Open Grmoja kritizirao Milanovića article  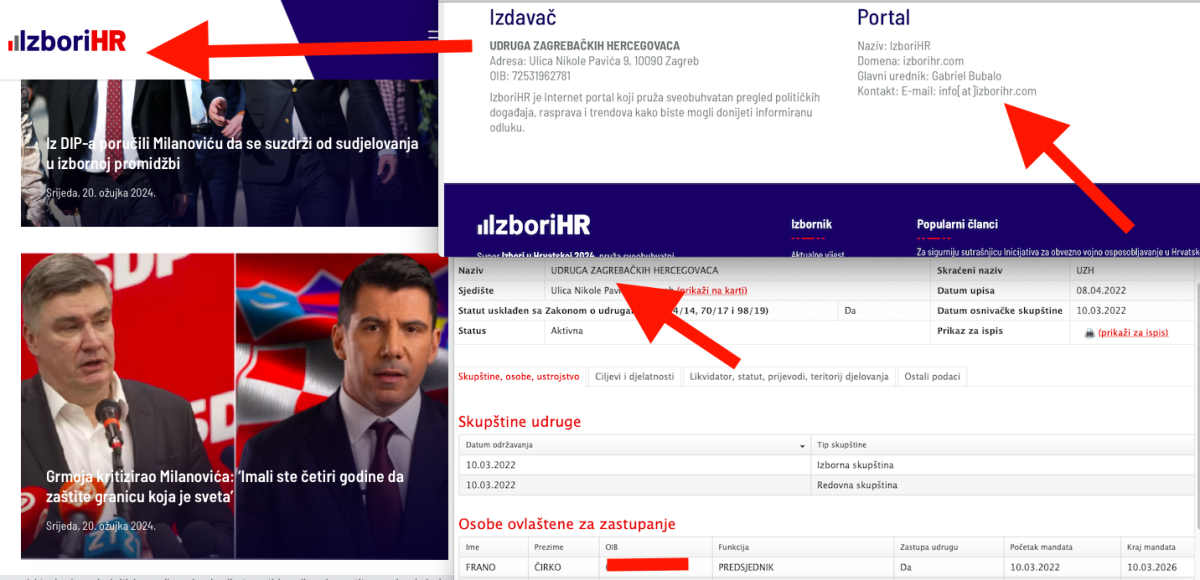[x=226, y=486]
